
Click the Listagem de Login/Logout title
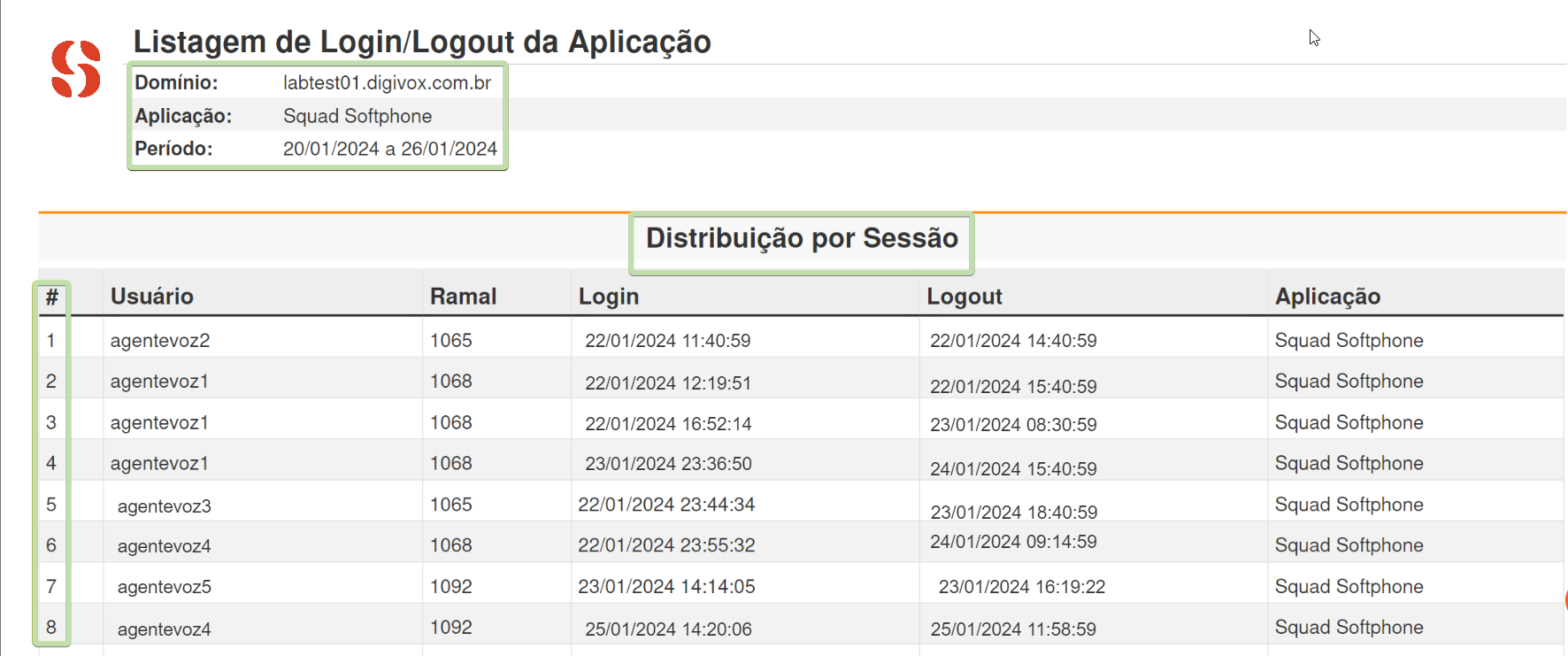pos(422,42)
